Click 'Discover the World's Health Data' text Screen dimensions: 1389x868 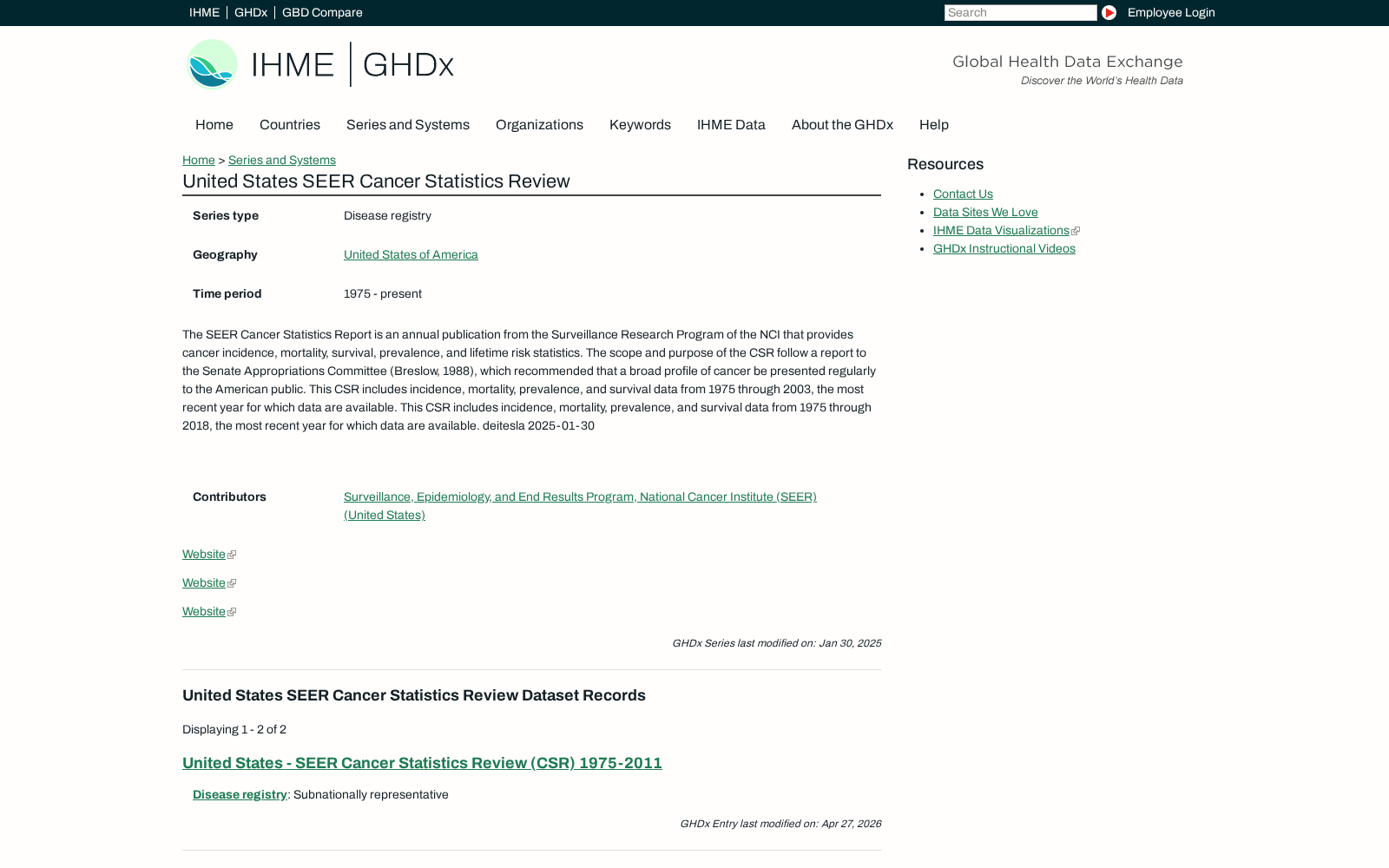click(1102, 81)
